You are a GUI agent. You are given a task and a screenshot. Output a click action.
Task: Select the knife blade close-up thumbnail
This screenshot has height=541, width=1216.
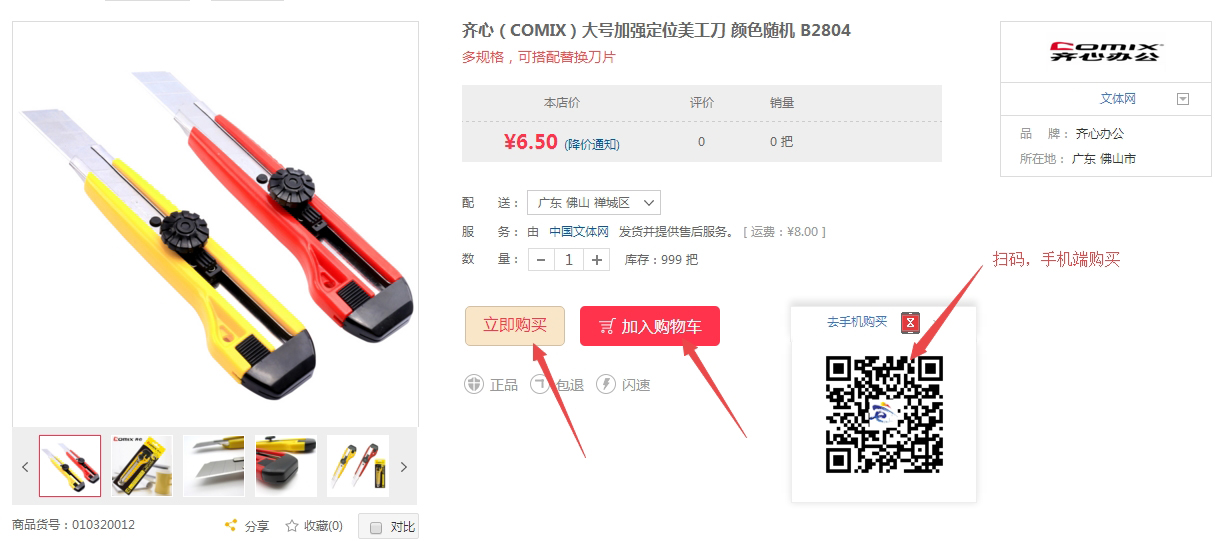214,466
